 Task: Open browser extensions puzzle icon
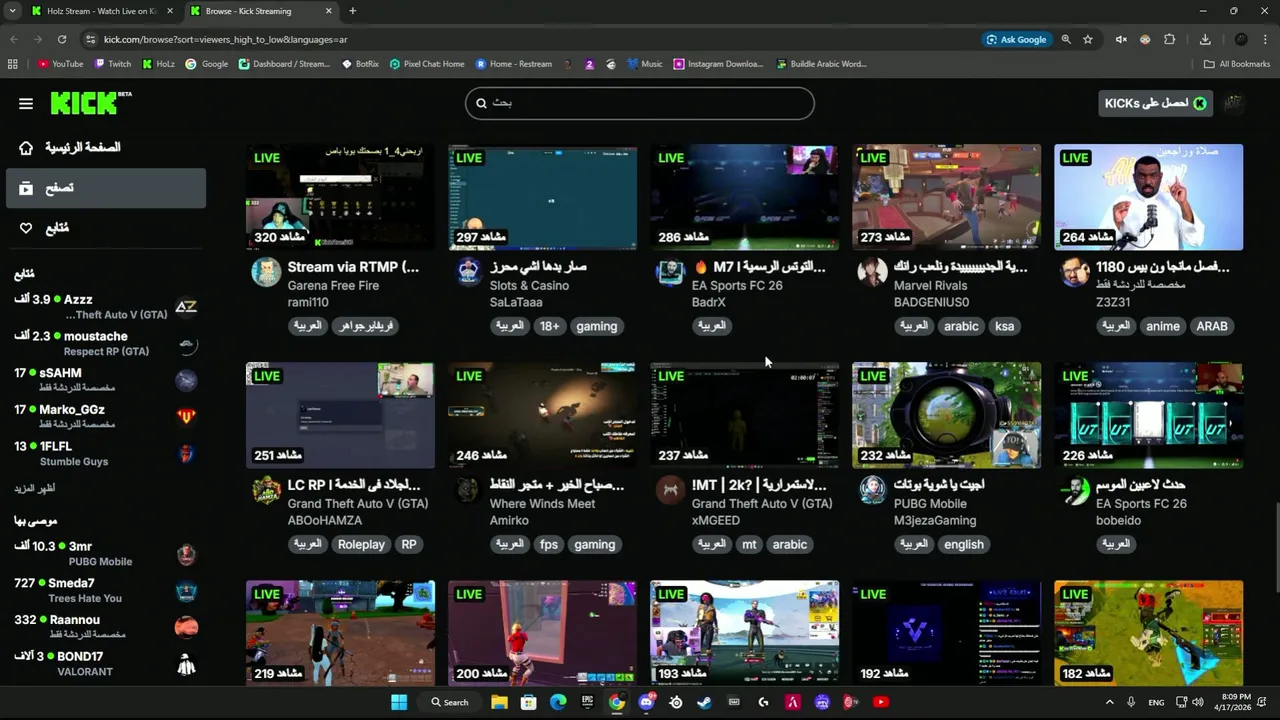coord(1170,39)
